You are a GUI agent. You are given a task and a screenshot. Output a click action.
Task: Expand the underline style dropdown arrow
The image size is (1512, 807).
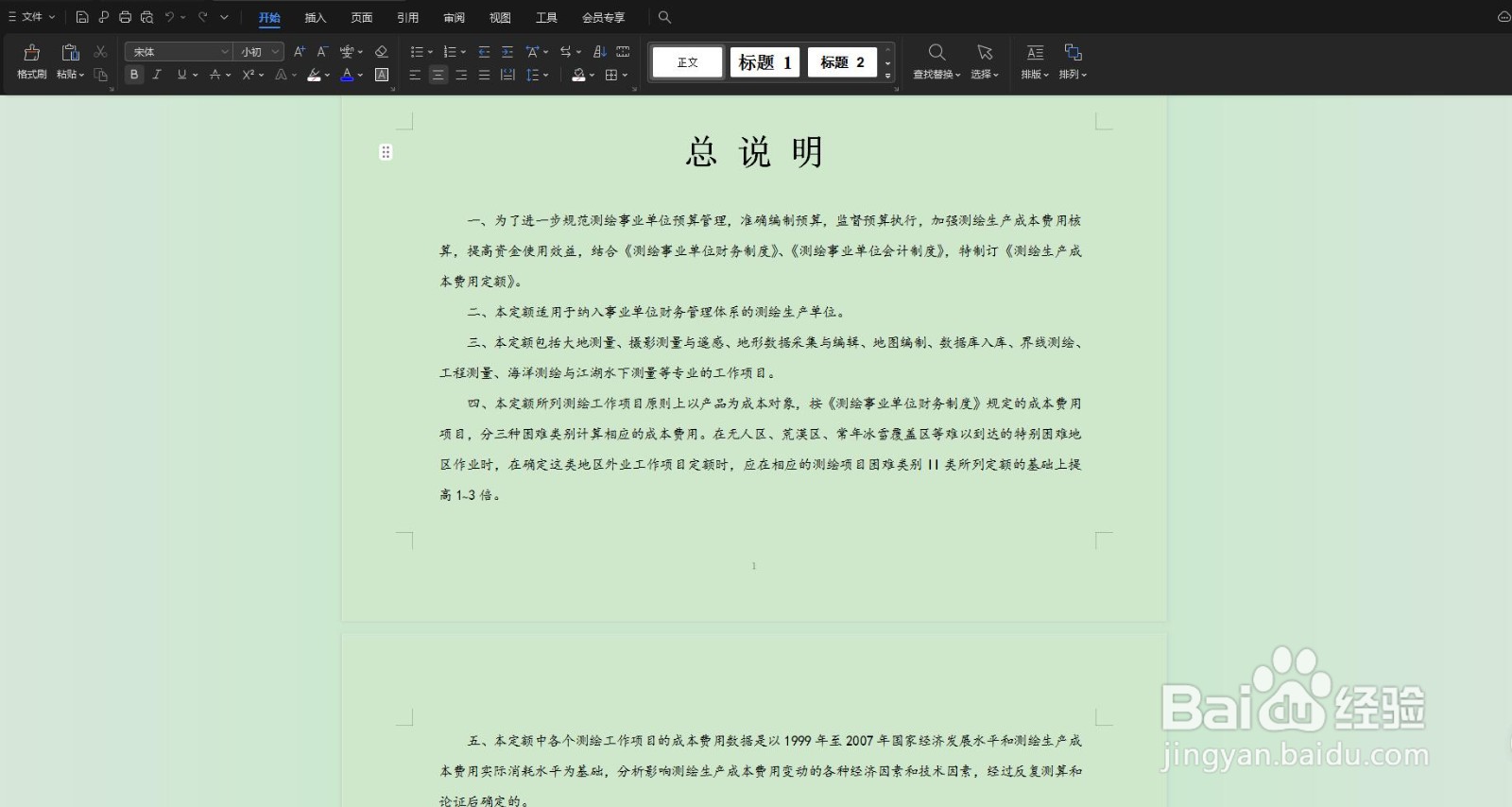pos(195,75)
